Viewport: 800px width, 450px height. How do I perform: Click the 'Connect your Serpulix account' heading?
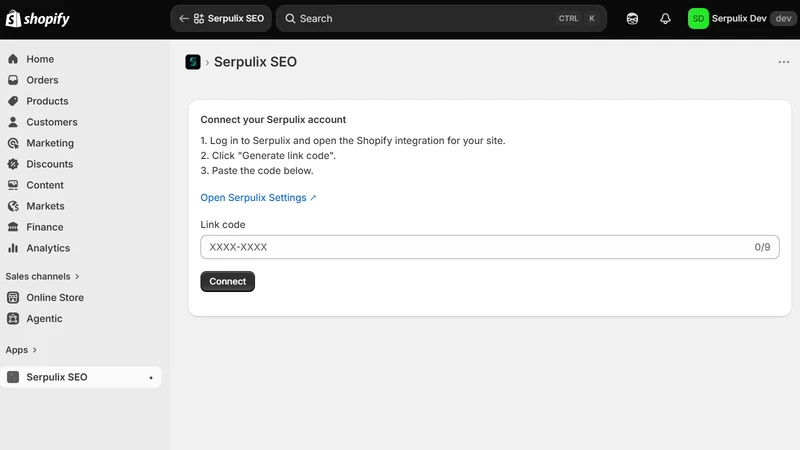[273, 120]
